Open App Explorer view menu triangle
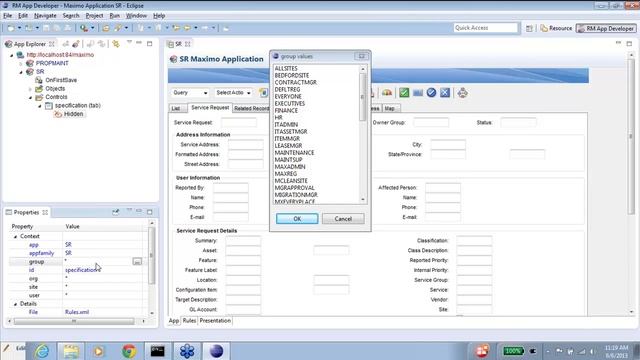Screen dimensions: 640x360 click(129, 42)
